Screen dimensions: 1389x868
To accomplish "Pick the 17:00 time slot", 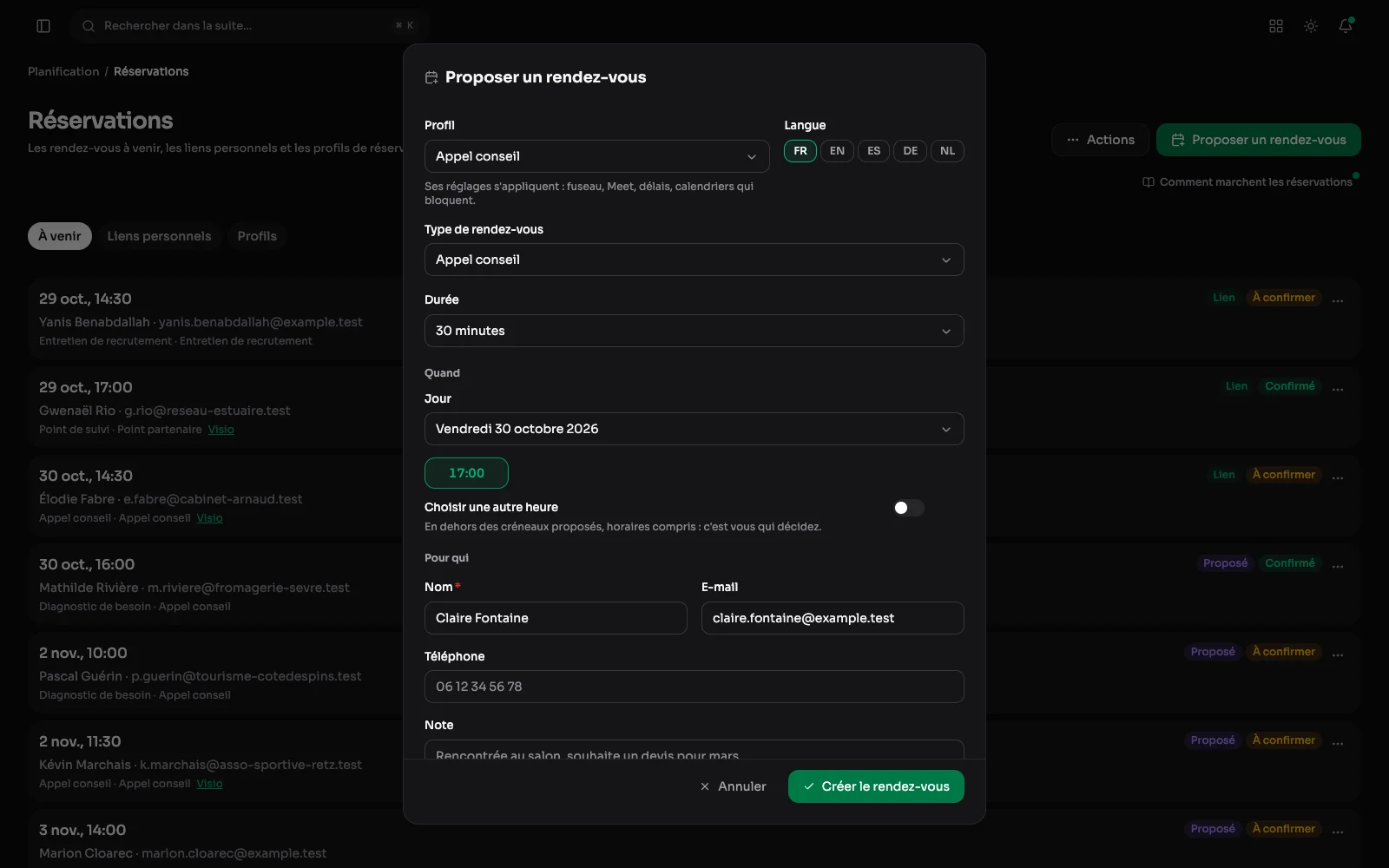I will (x=466, y=473).
